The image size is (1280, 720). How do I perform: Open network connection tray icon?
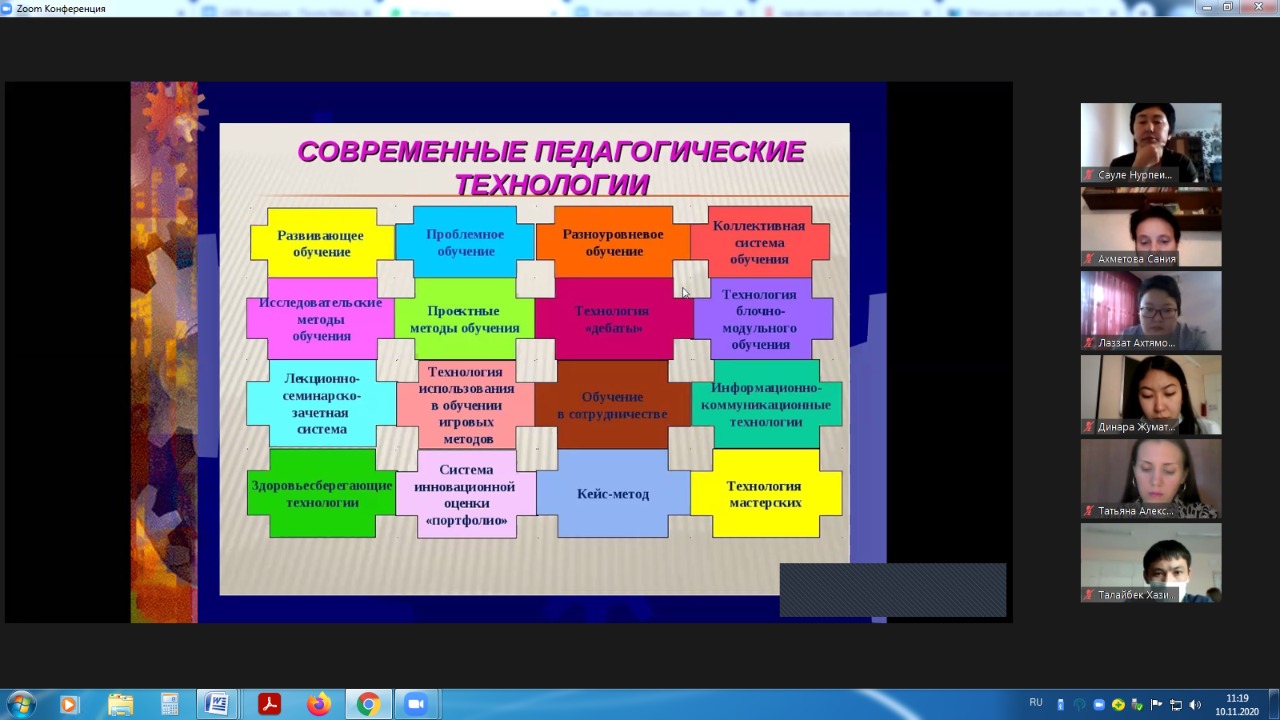(x=1176, y=704)
